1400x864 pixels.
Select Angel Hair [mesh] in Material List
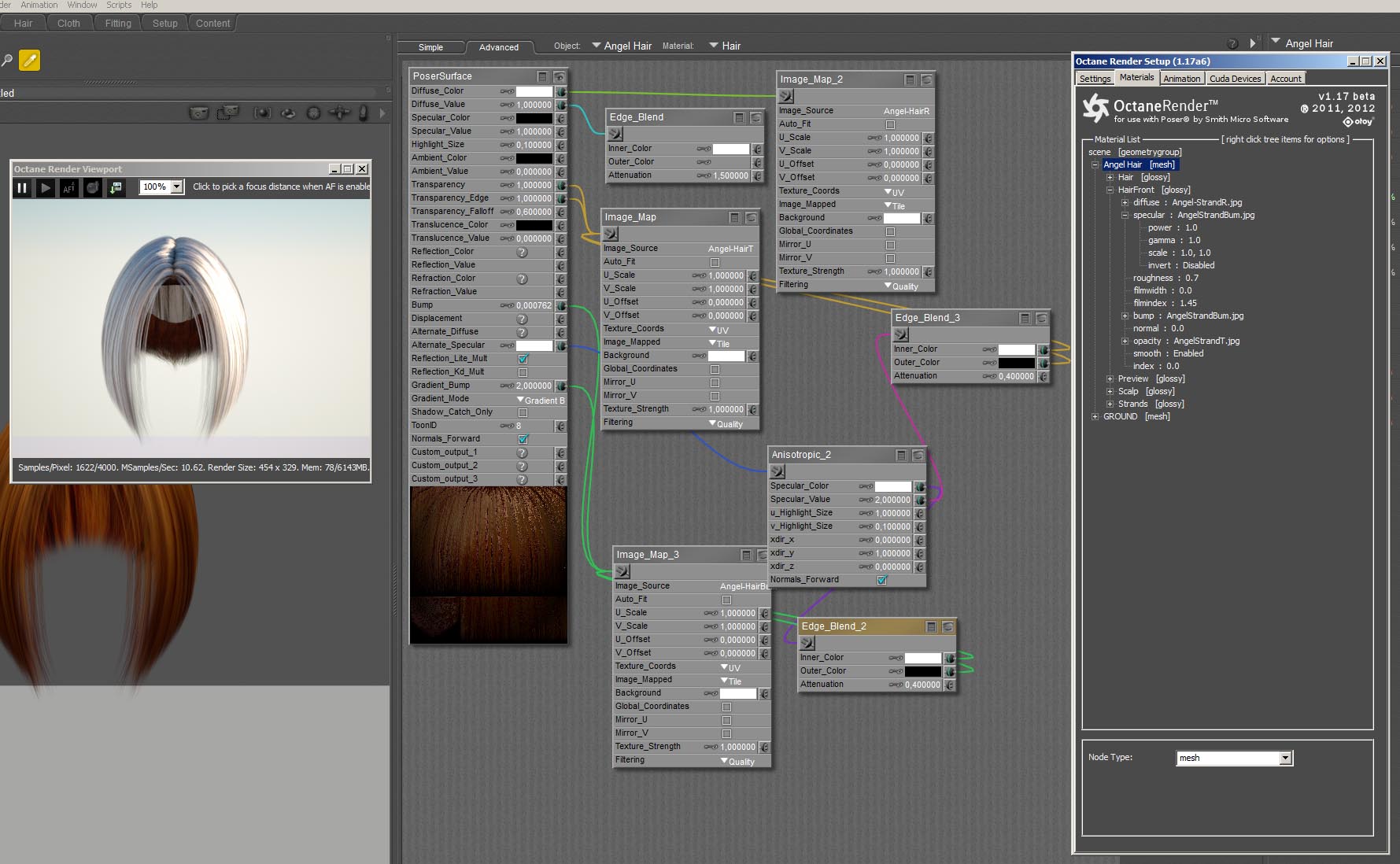click(1139, 164)
